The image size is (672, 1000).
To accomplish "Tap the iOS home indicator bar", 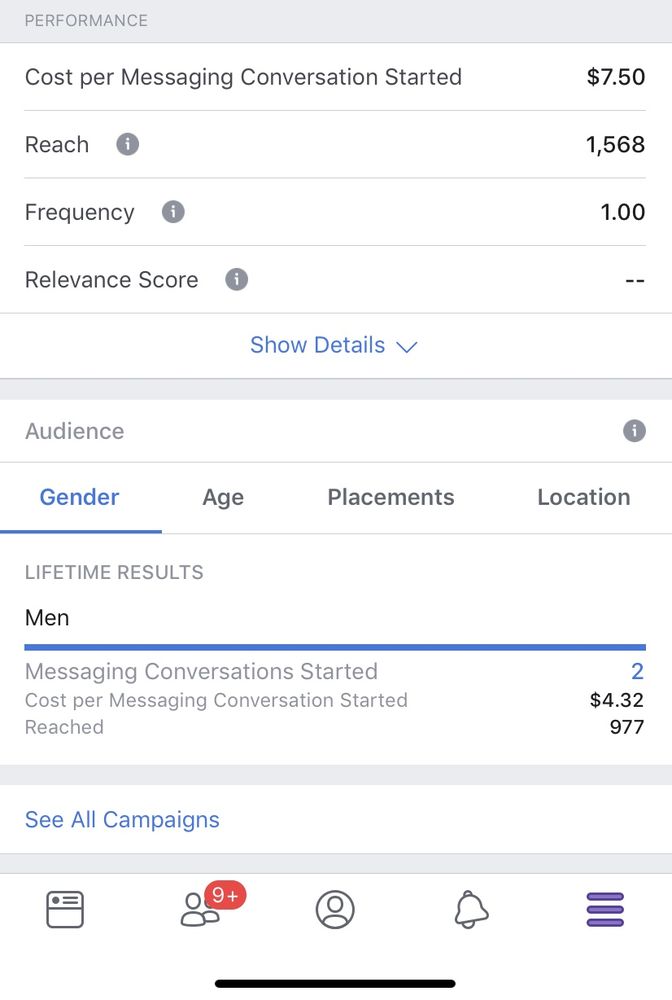I will [x=335, y=984].
